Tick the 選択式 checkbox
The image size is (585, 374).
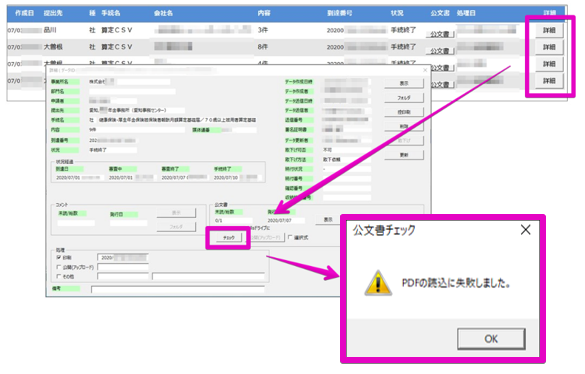(291, 237)
